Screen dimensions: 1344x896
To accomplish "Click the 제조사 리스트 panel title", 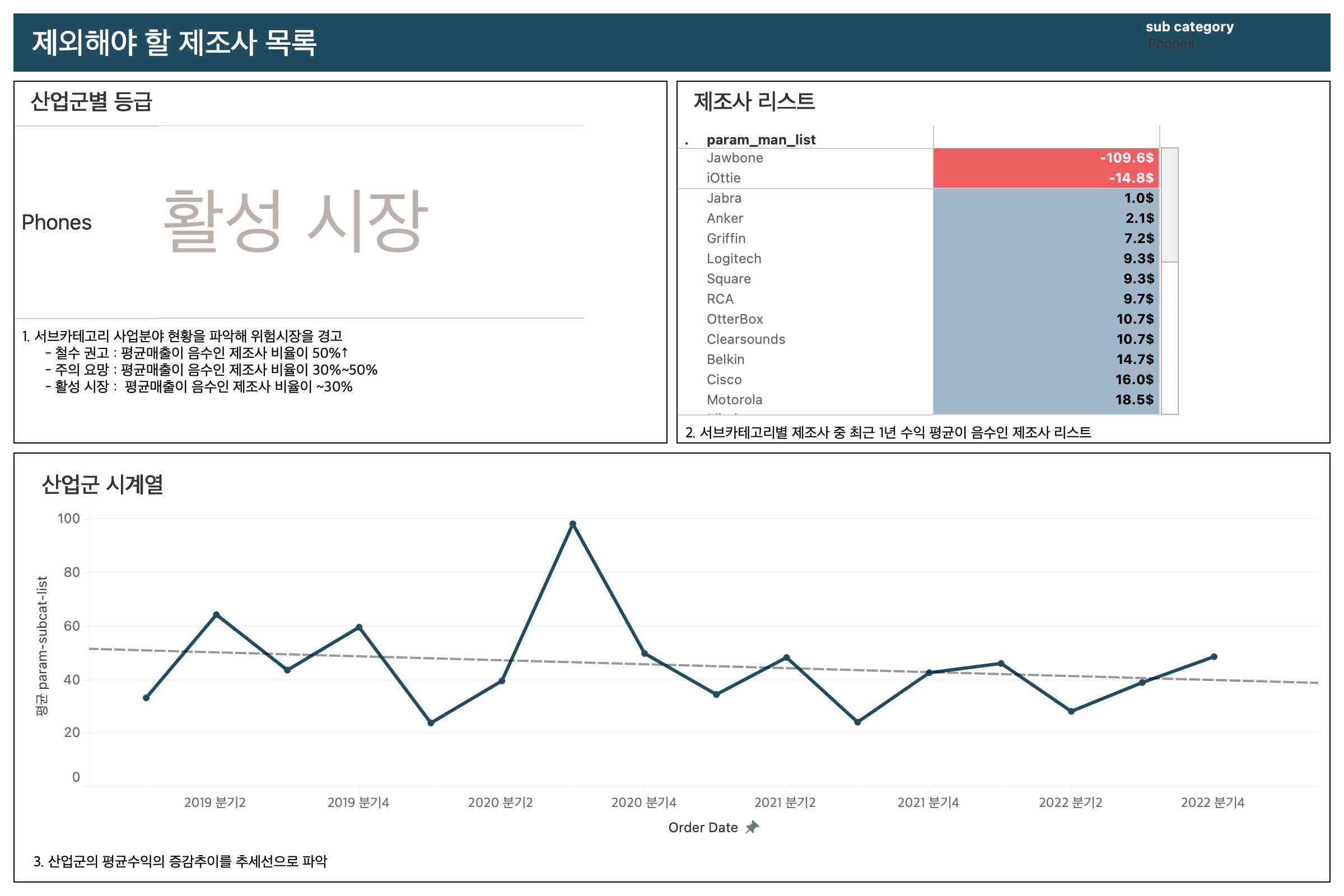I will click(x=754, y=101).
